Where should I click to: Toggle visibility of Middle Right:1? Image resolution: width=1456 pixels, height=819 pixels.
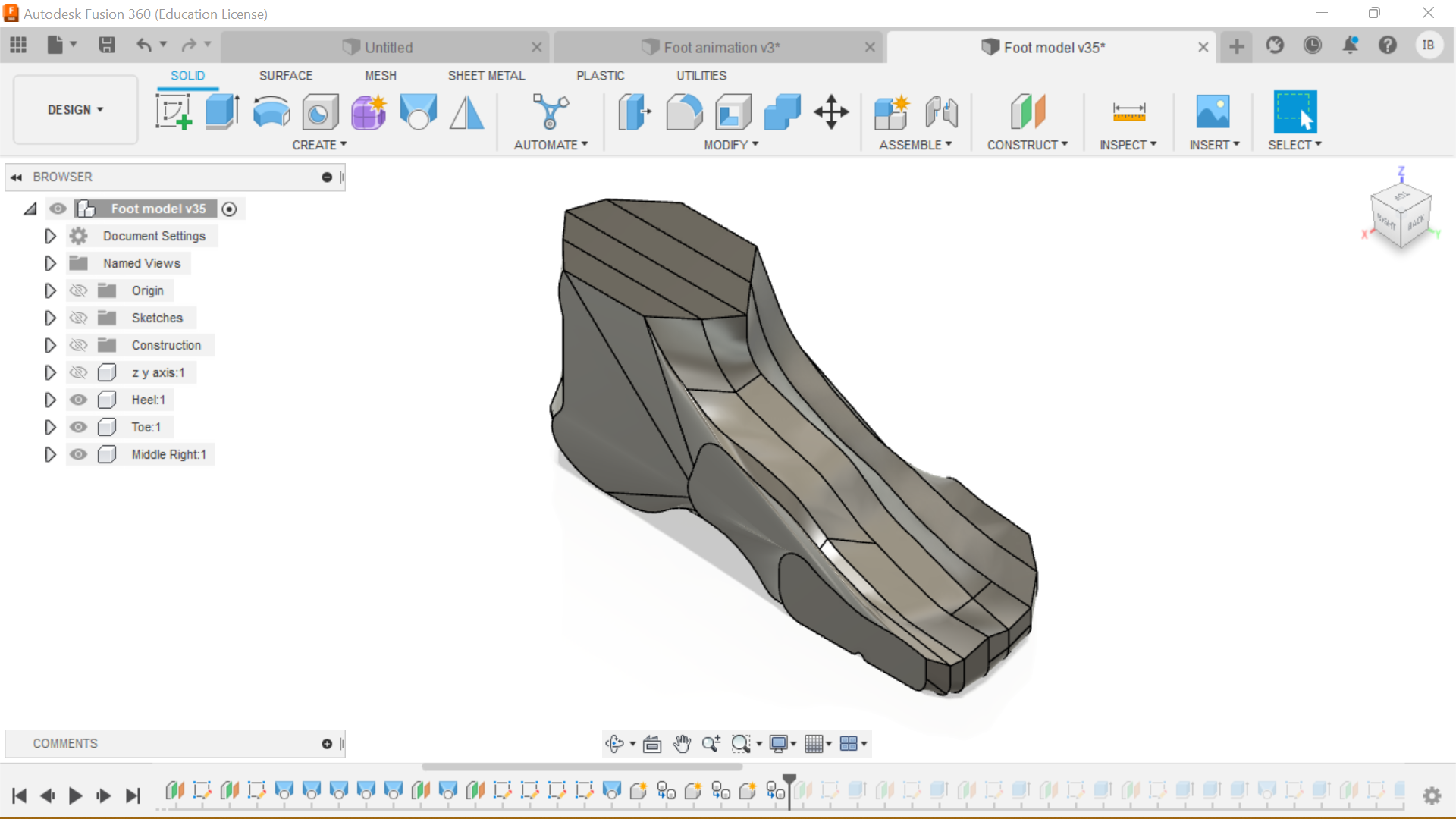[x=78, y=454]
